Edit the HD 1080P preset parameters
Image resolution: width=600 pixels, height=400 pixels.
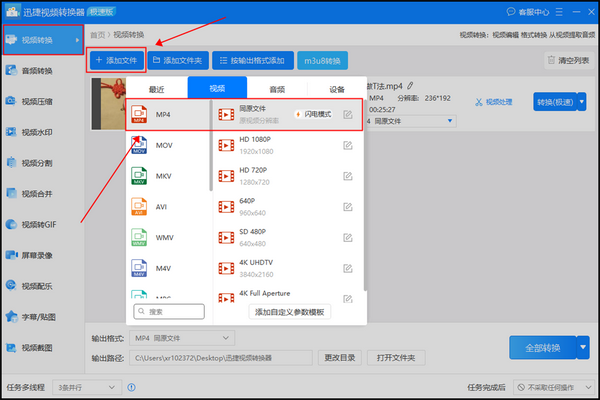[x=347, y=146]
